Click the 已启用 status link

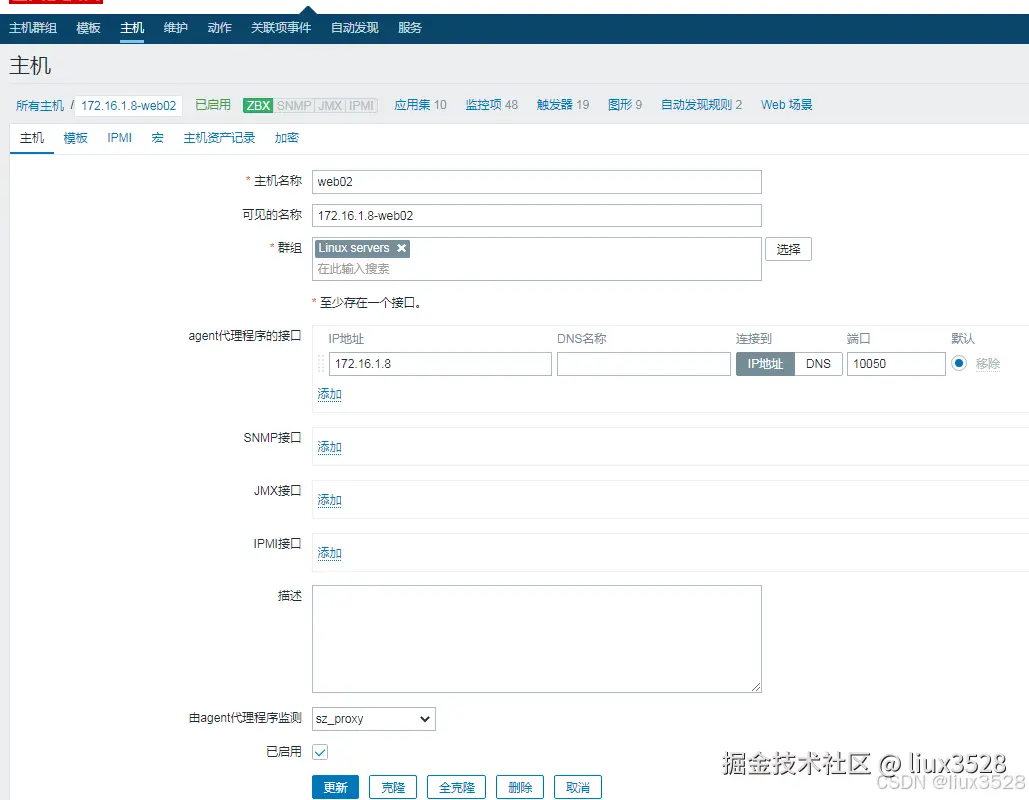point(213,104)
